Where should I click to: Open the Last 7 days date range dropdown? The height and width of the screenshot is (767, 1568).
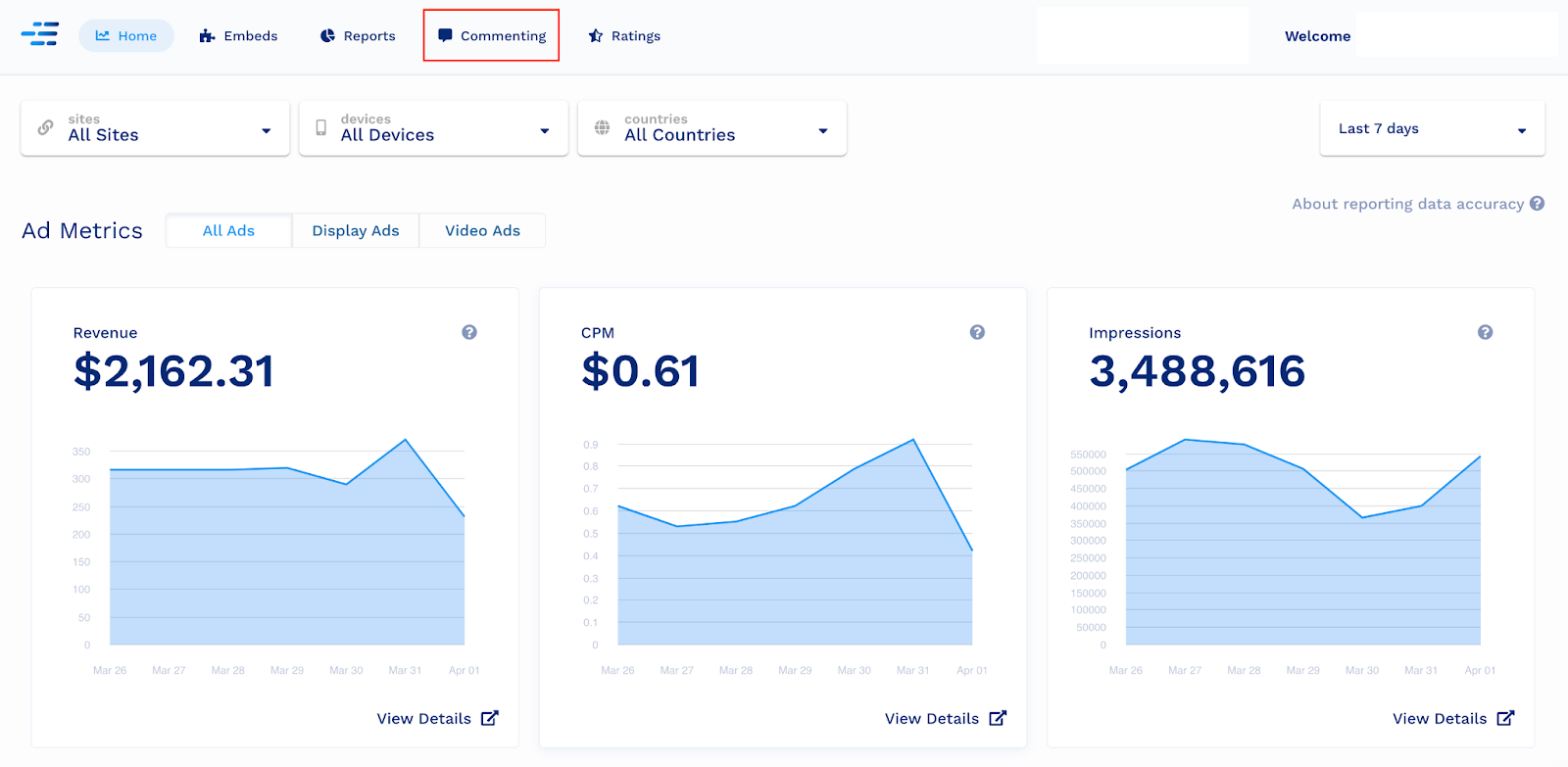tap(1432, 128)
